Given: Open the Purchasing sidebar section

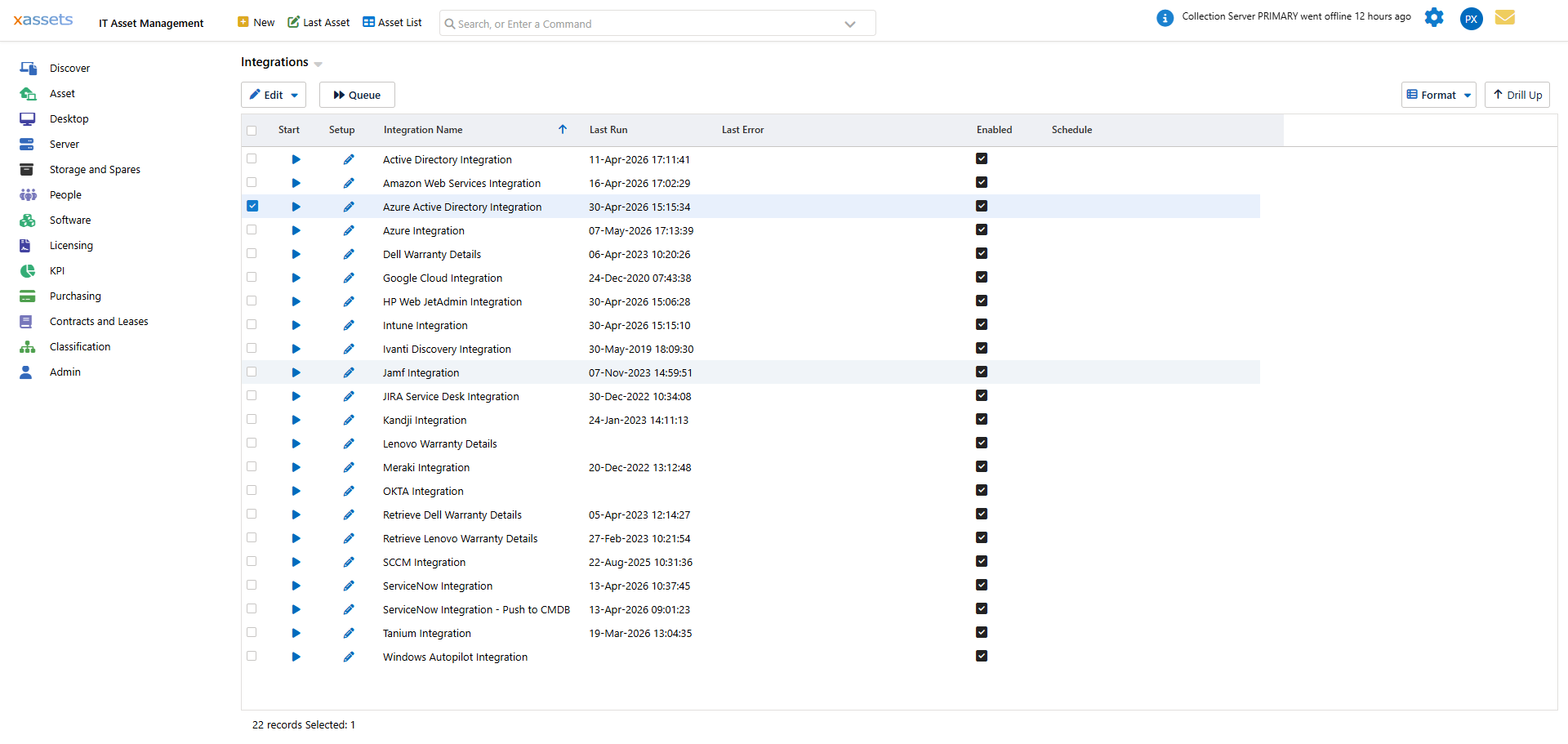Looking at the screenshot, I should click(75, 296).
